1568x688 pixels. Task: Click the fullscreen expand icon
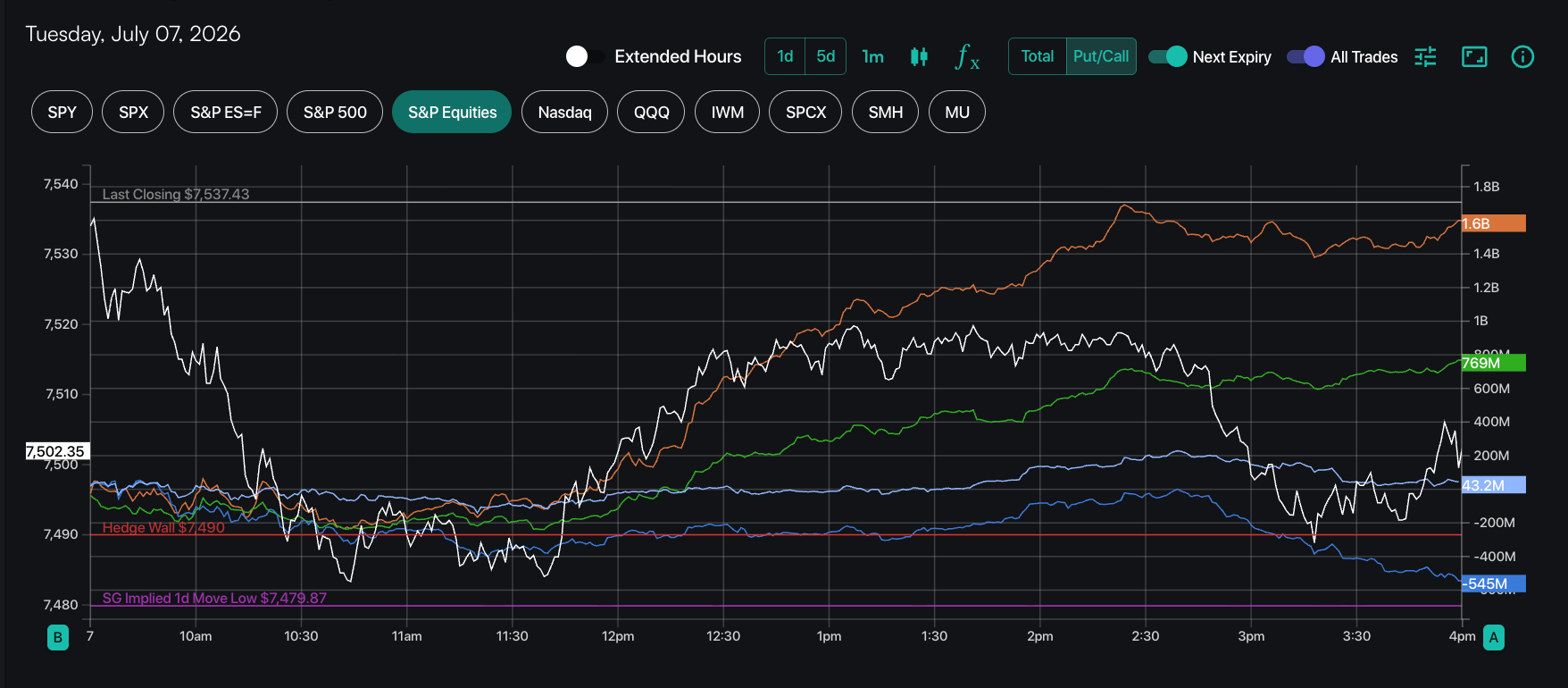pos(1474,57)
